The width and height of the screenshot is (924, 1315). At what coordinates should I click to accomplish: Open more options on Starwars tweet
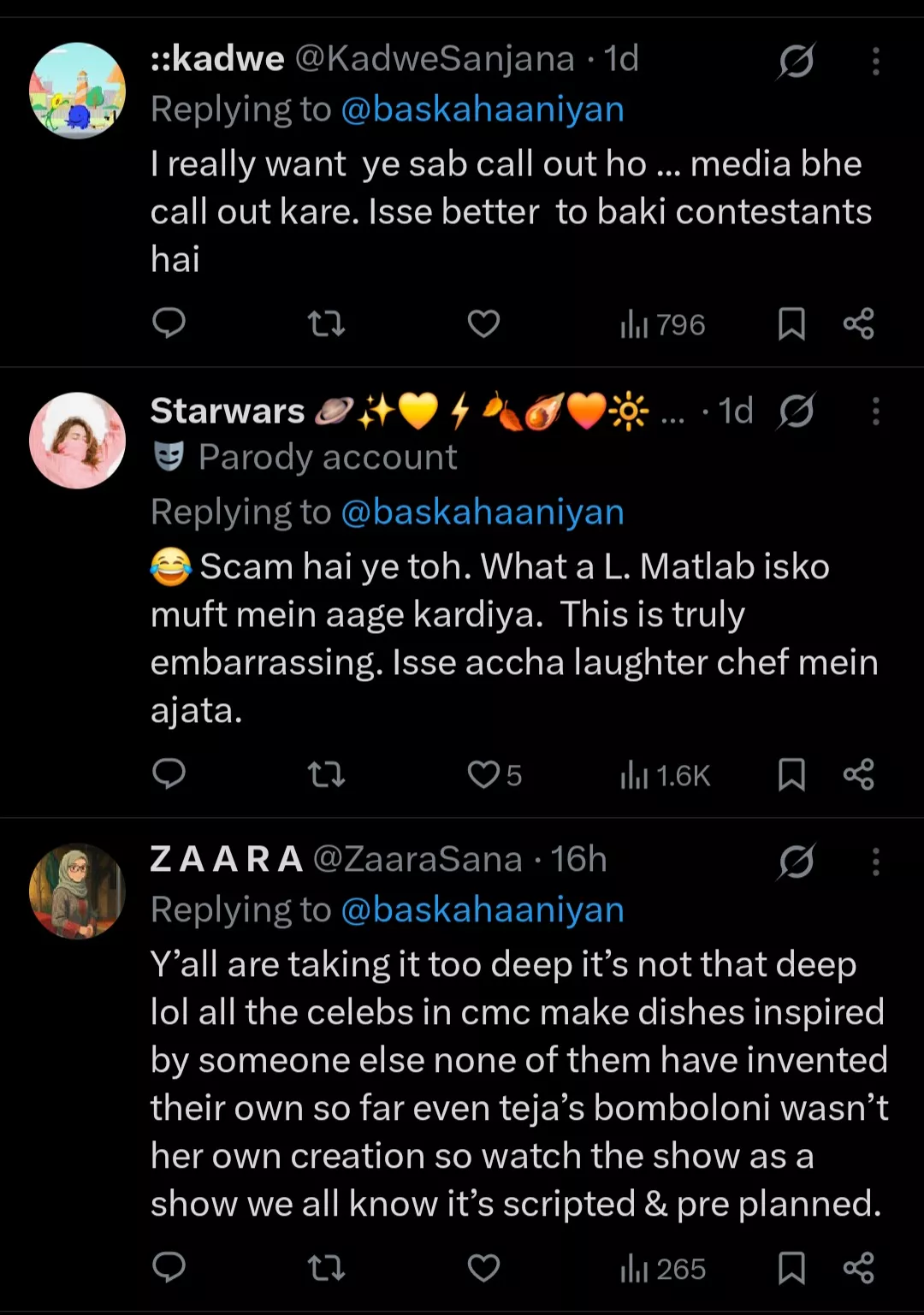pos(875,412)
